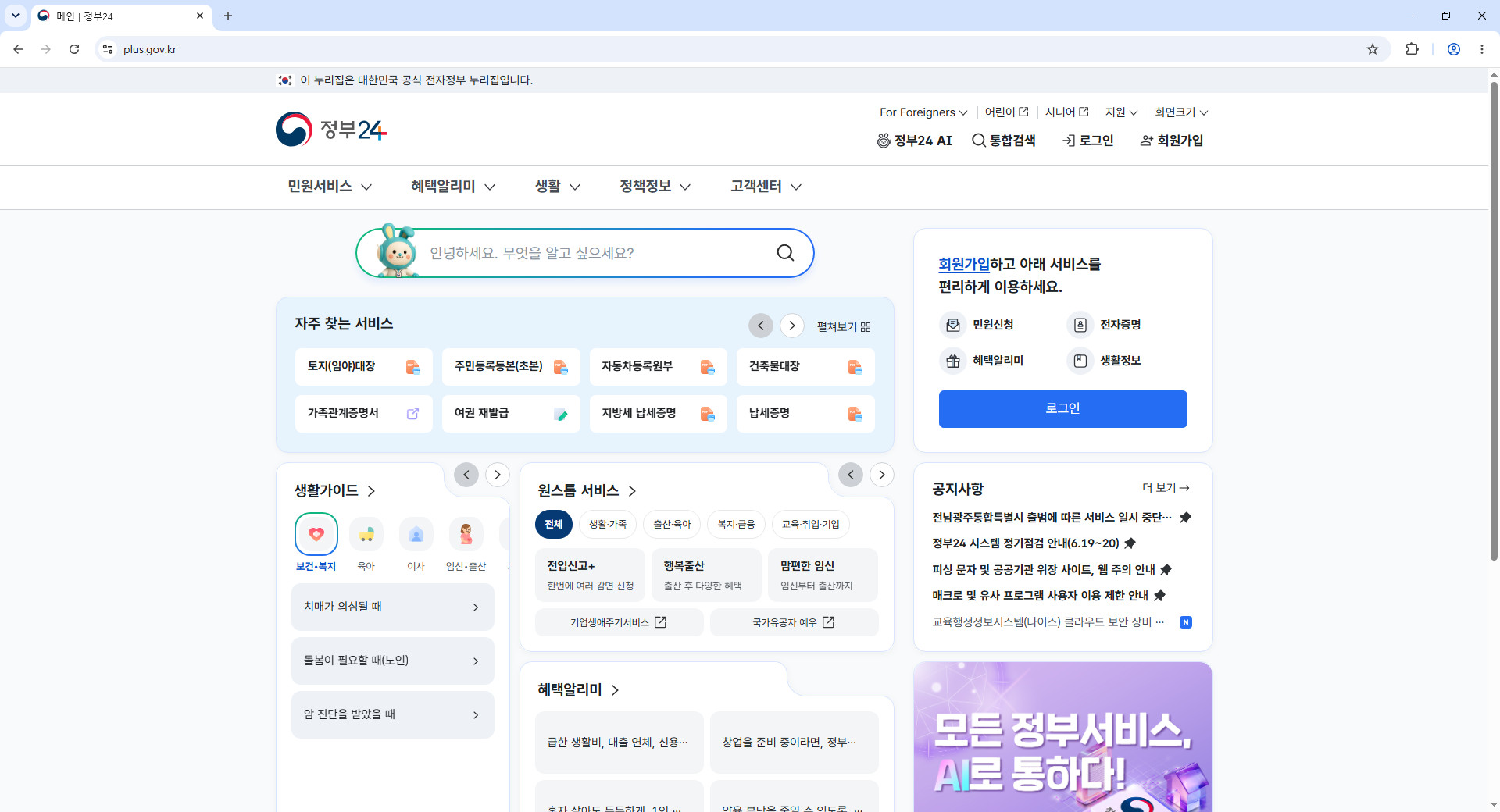The height and width of the screenshot is (812, 1500).
Task: Open 가족관계증명서 external link
Action: tap(364, 414)
